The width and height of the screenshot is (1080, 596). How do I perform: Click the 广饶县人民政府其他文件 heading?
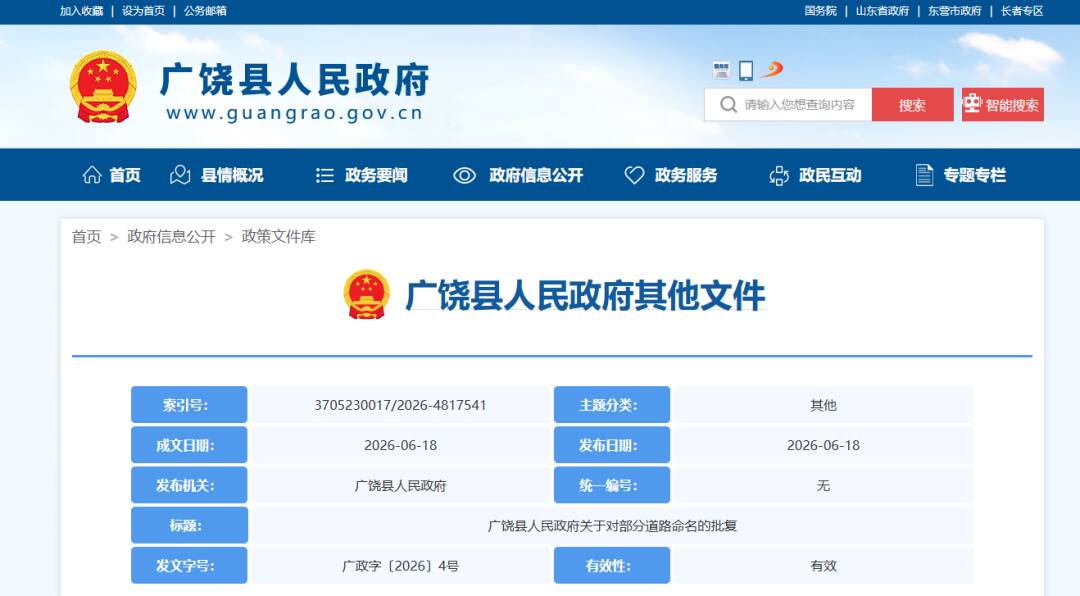point(585,296)
